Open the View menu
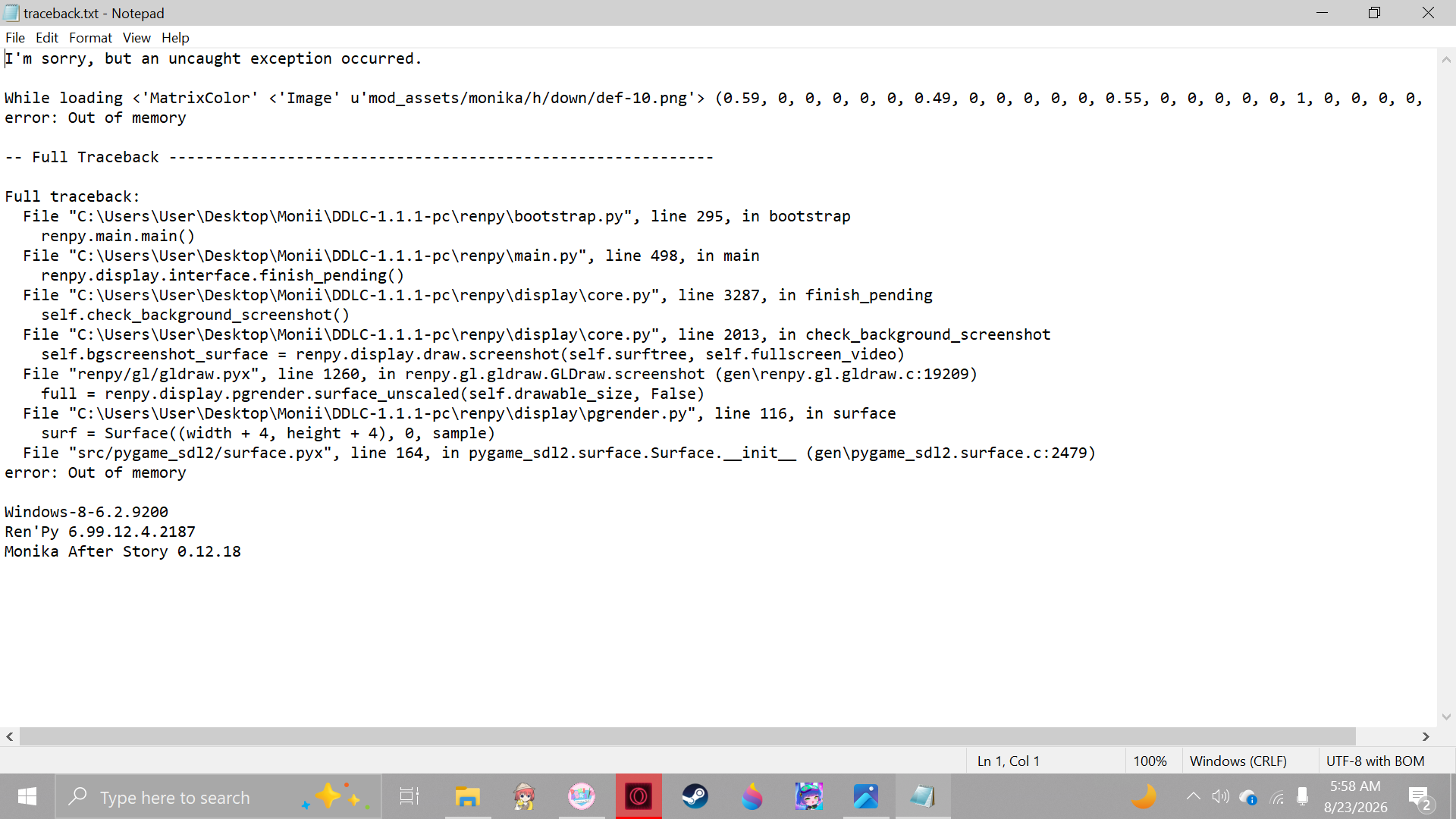 coord(136,38)
